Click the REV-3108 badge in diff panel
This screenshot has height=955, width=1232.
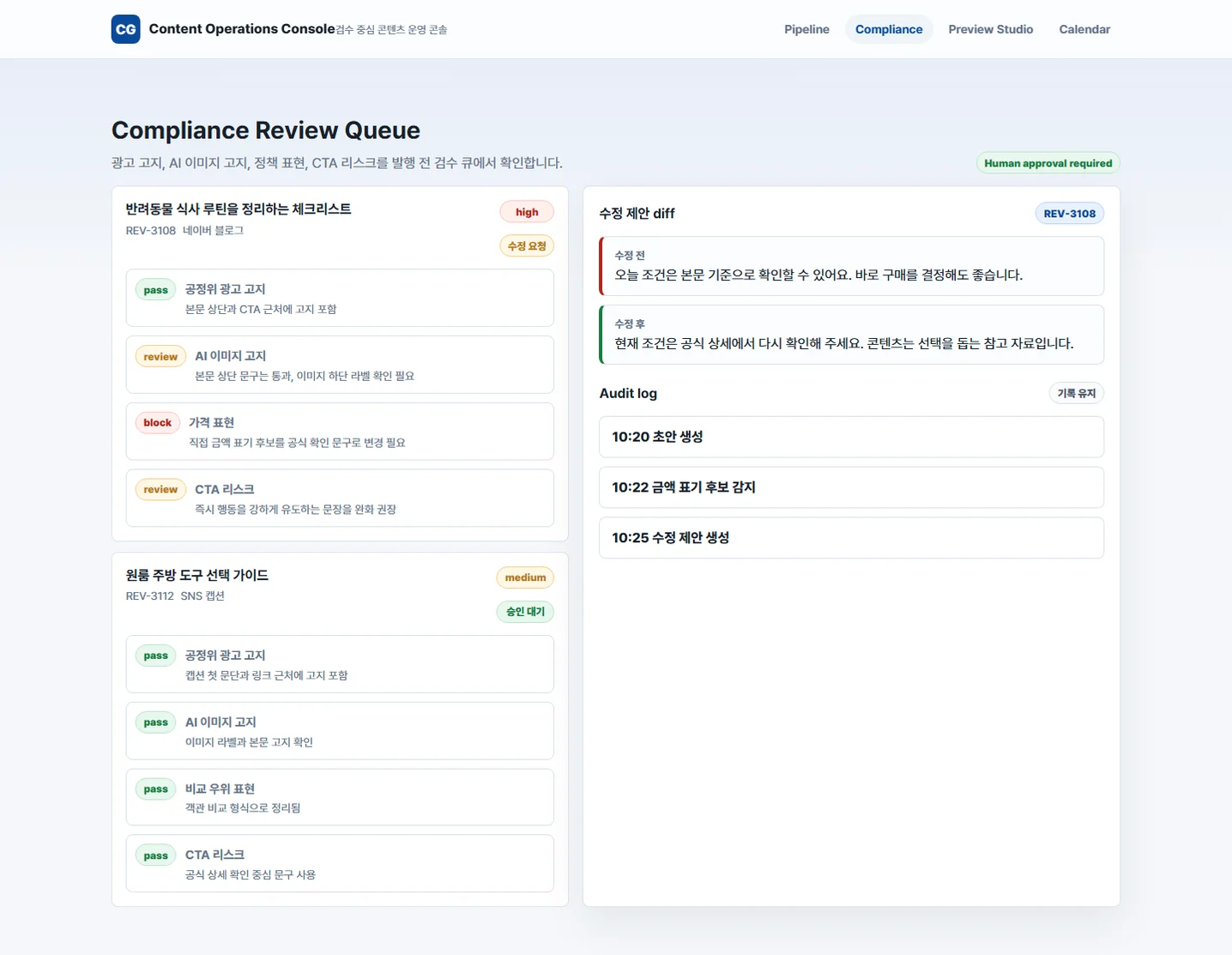pyautogui.click(x=1069, y=214)
